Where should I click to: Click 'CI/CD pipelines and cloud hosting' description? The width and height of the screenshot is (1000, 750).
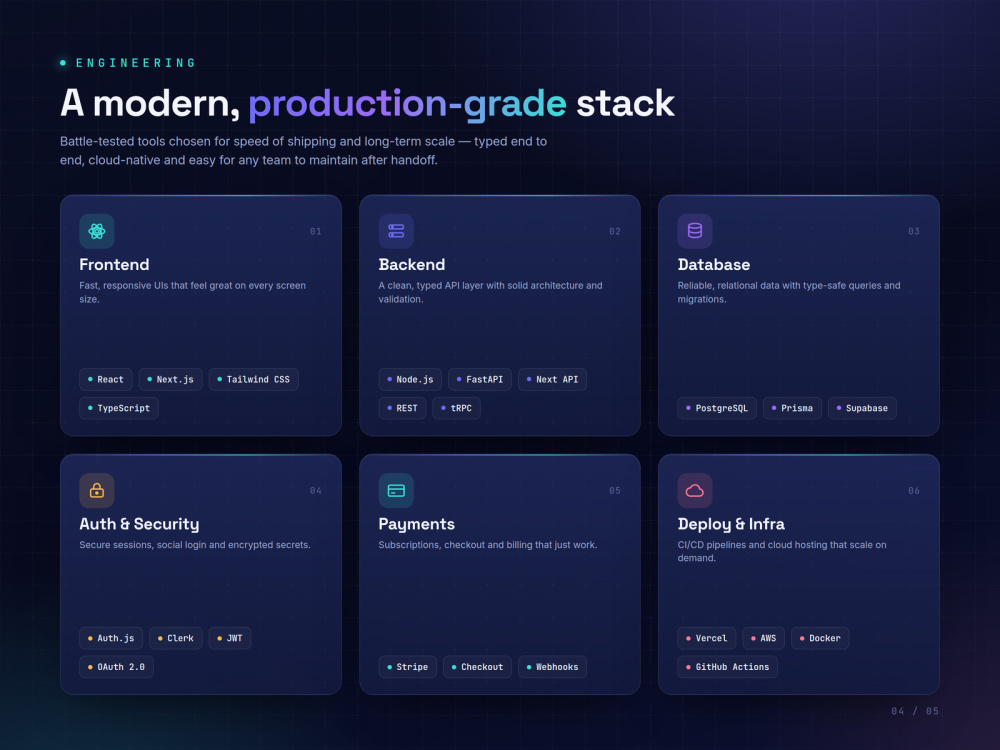tap(782, 551)
